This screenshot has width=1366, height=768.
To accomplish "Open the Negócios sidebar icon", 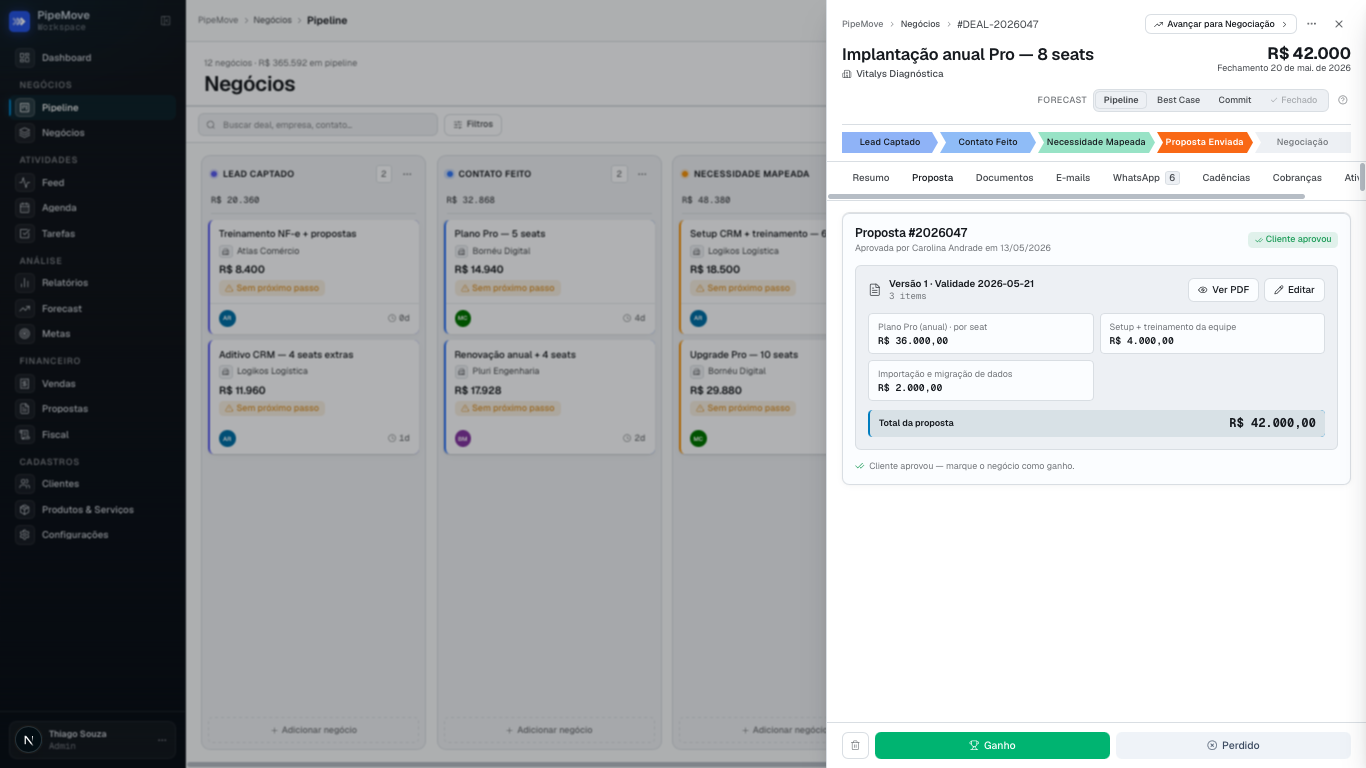I will coord(25,133).
